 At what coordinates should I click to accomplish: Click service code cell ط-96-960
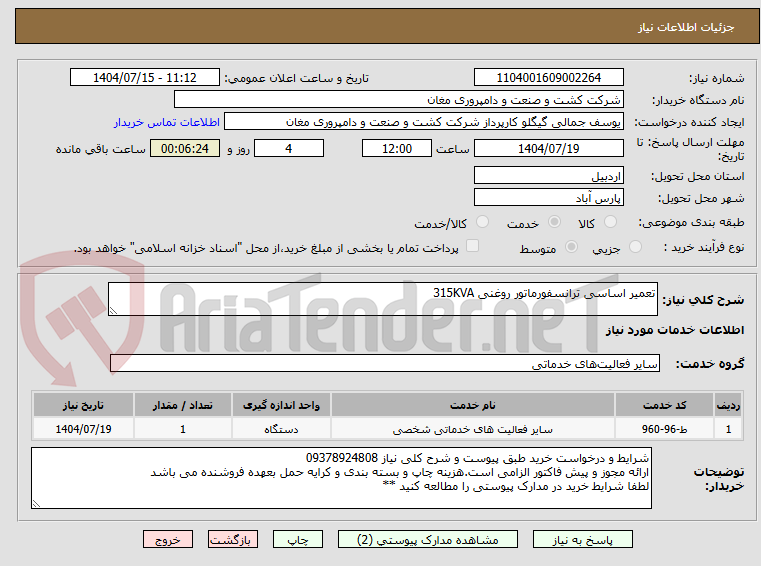tap(664, 429)
